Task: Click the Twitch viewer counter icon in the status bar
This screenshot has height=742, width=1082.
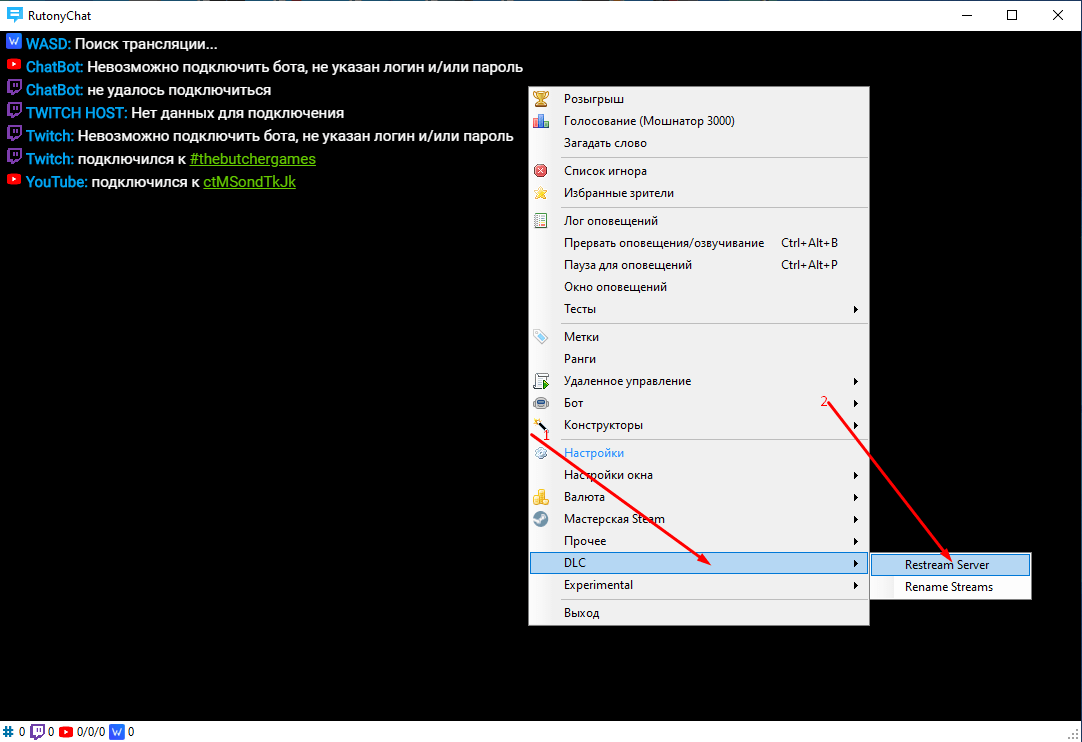Action: point(37,732)
